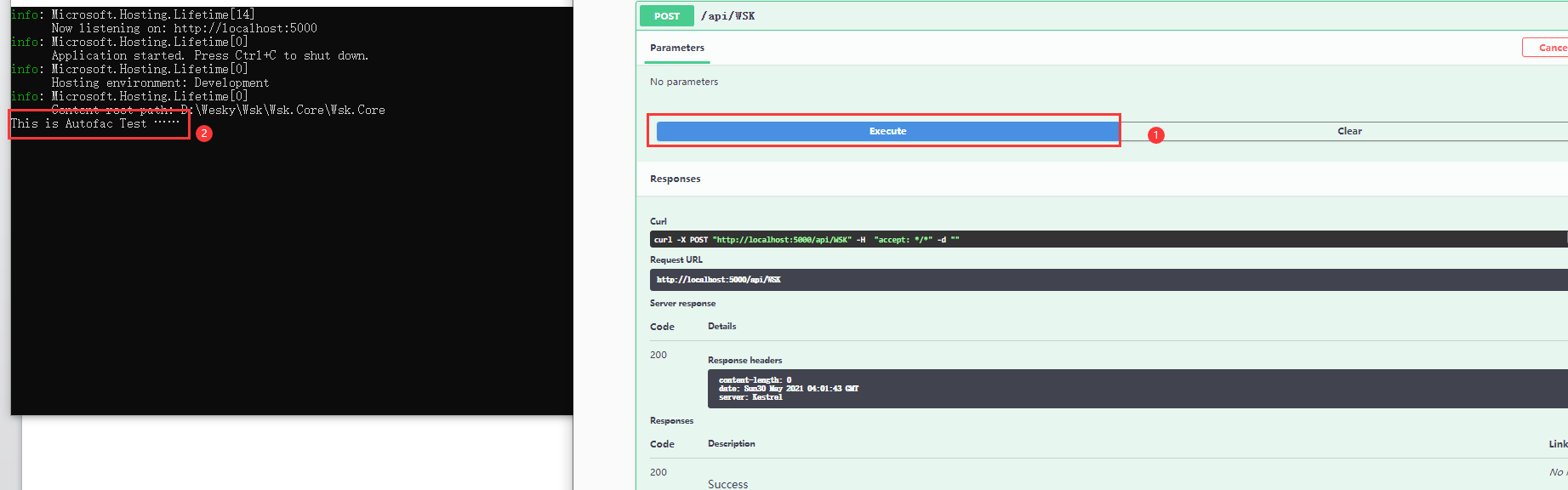Image resolution: width=1568 pixels, height=490 pixels.
Task: Click the blue Execute button
Action: click(x=887, y=131)
